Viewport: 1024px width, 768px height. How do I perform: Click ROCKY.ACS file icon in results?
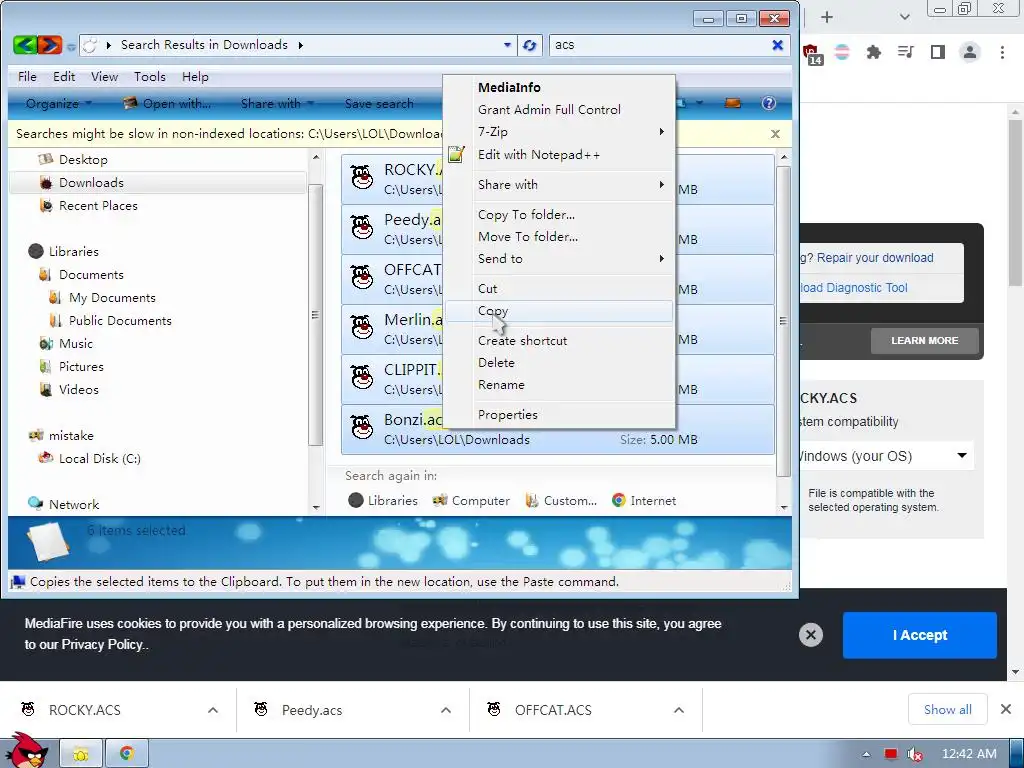pyautogui.click(x=362, y=178)
